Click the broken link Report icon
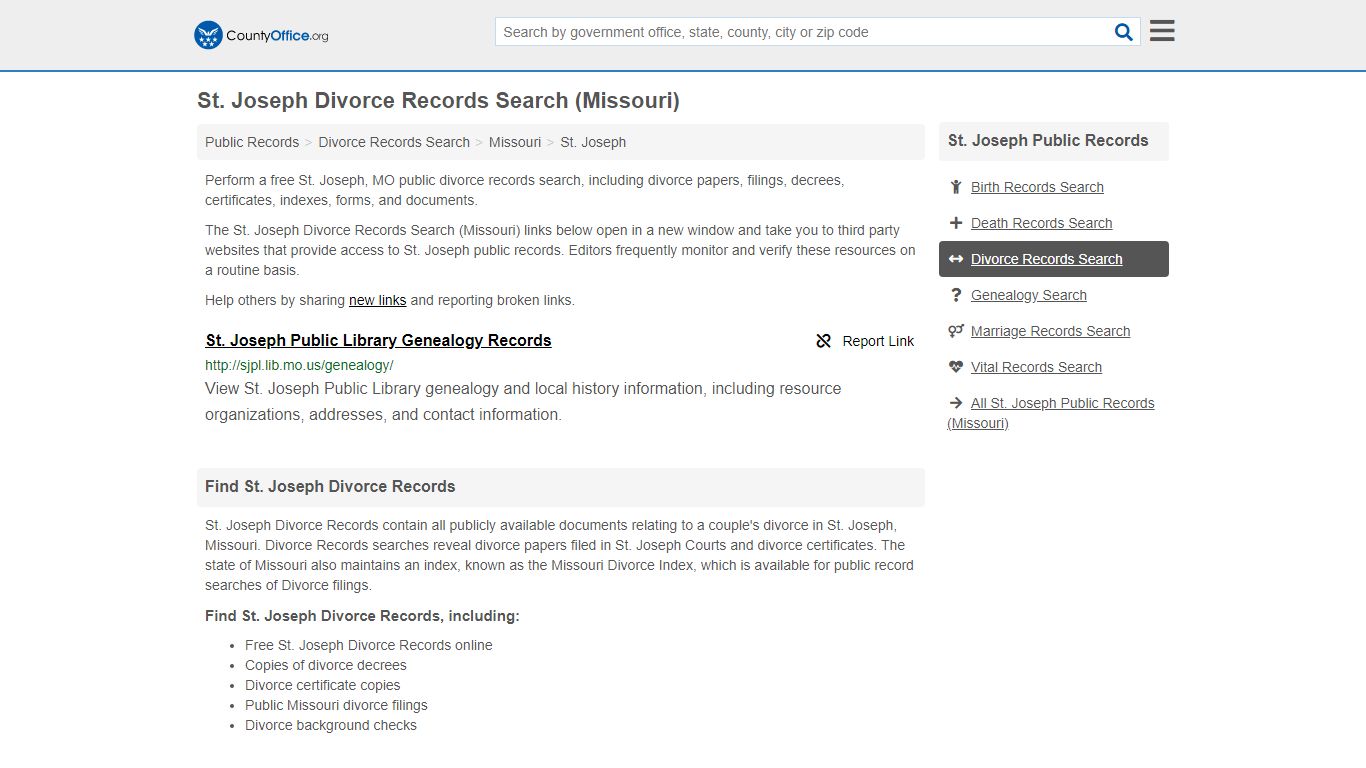Viewport: 1366px width, 768px height. coord(824,341)
